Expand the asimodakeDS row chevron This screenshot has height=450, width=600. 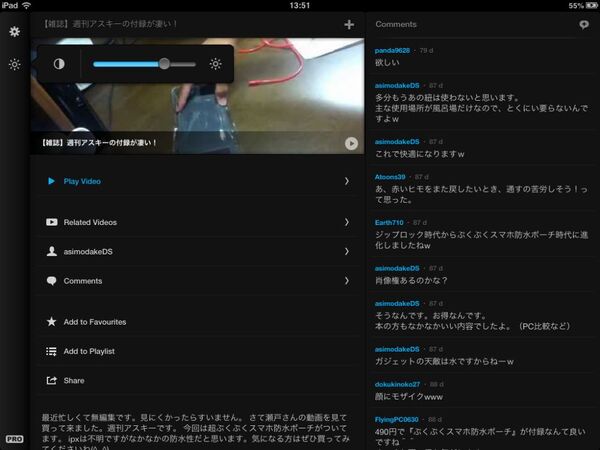pyautogui.click(x=347, y=251)
